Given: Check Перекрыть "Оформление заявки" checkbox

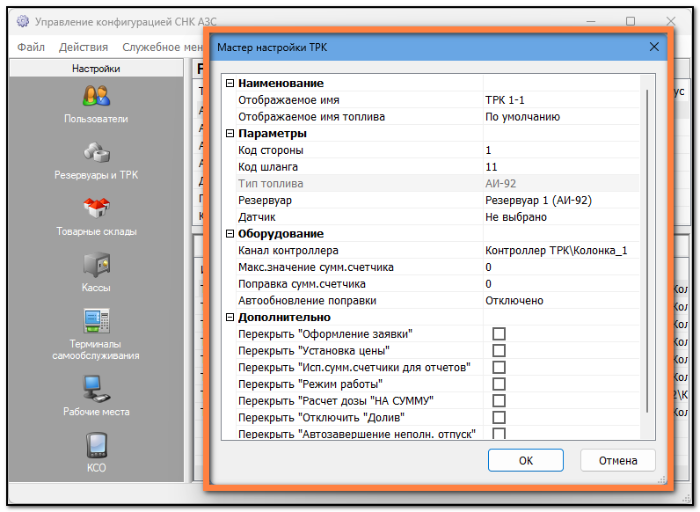Looking at the screenshot, I should (x=499, y=334).
